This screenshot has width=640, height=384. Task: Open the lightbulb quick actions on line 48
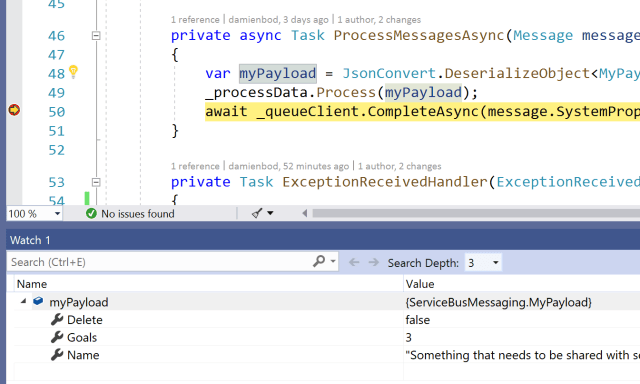coord(73,72)
